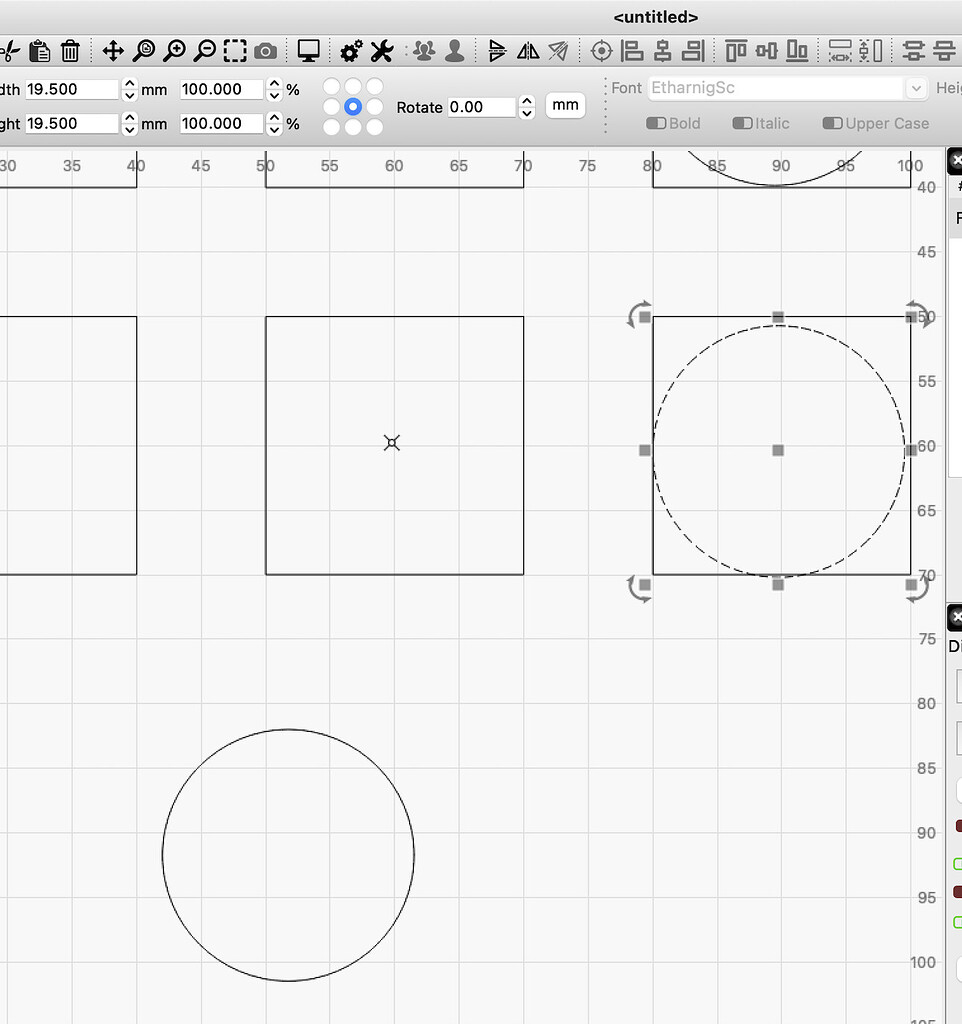Screen dimensions: 962x1024
Task: Click the Zoom Out magnifier icon
Action: point(204,50)
